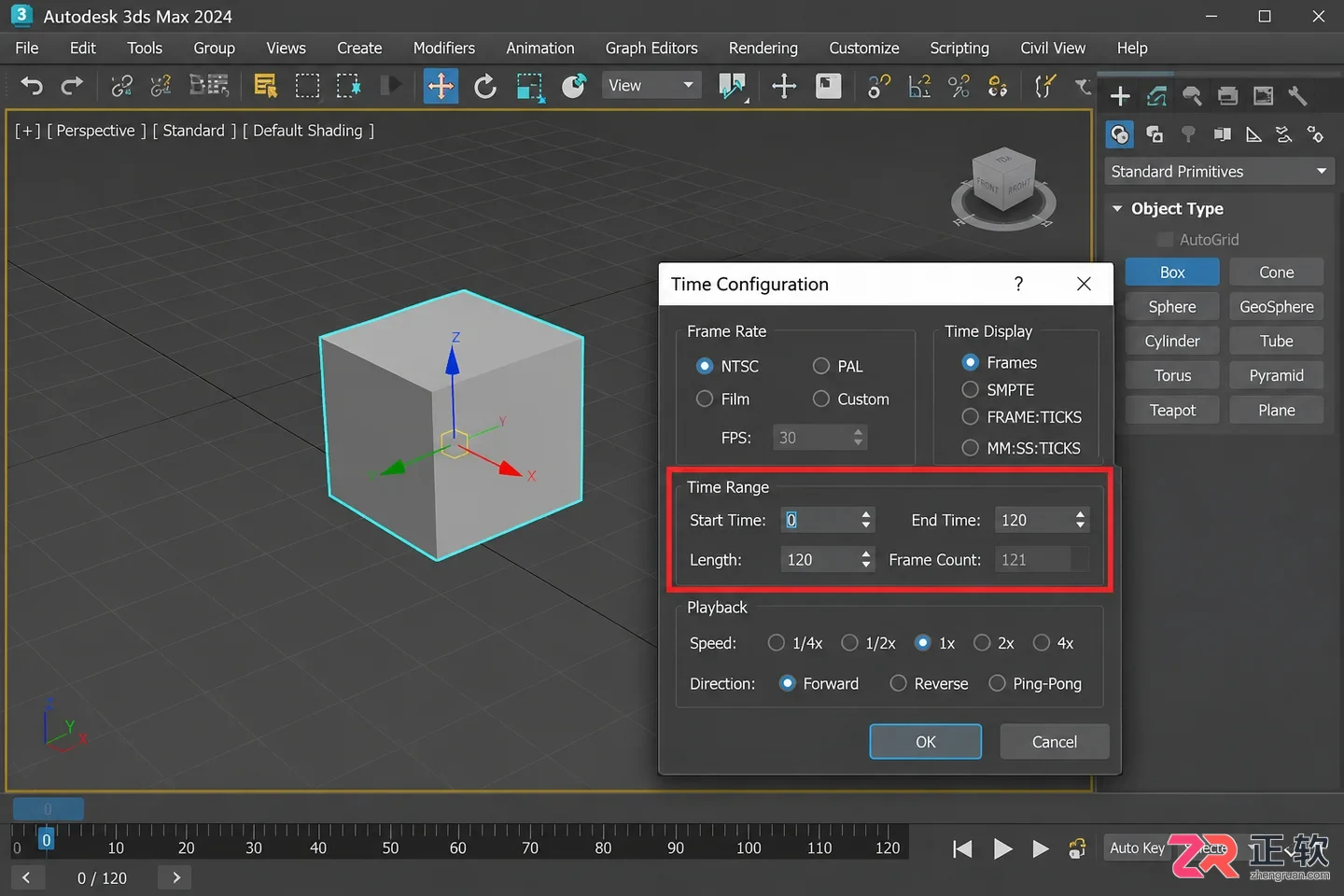
Task: Open the Standard Primitives dropdown
Action: pyautogui.click(x=1218, y=172)
